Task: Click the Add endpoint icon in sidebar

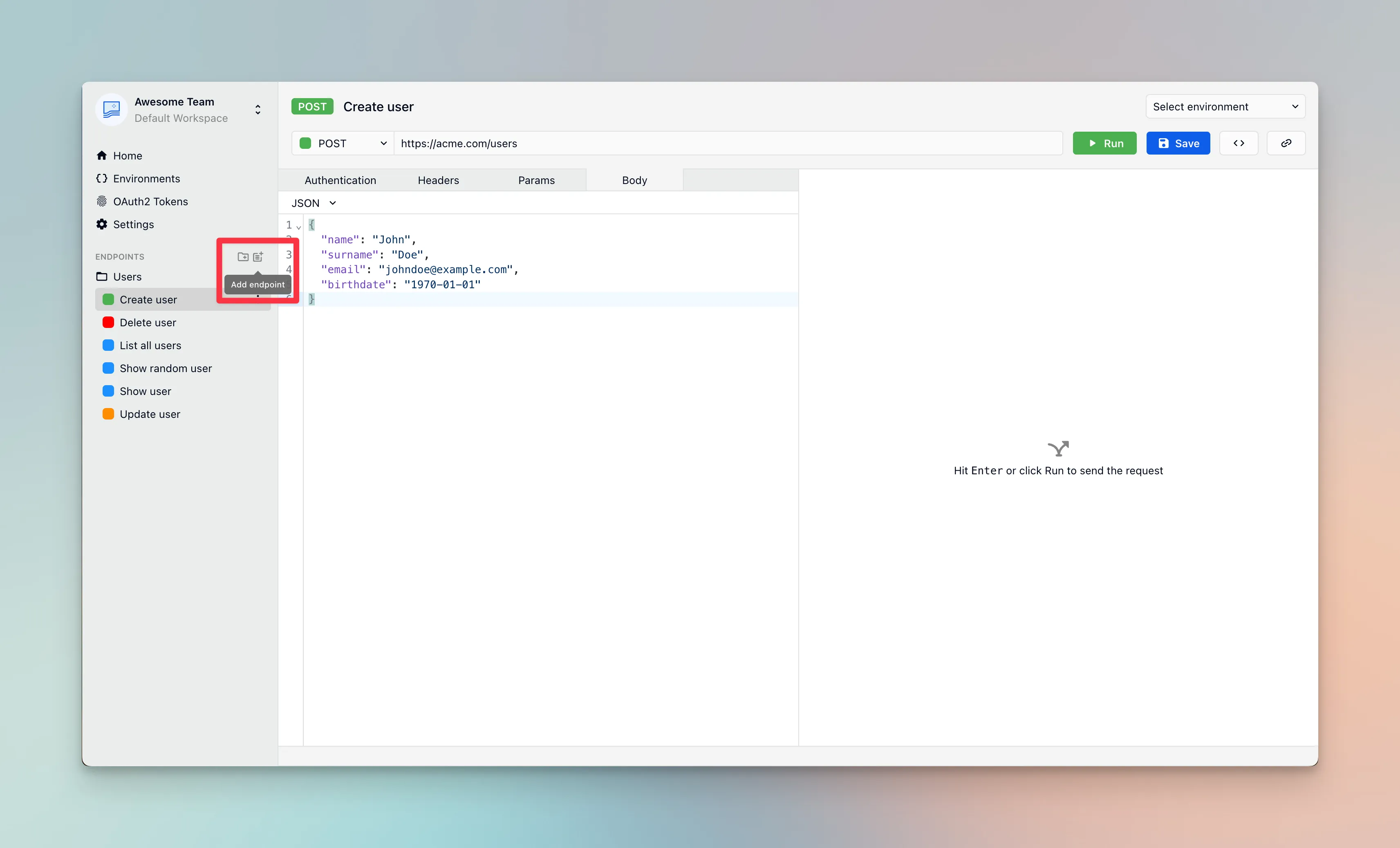Action: 258,256
